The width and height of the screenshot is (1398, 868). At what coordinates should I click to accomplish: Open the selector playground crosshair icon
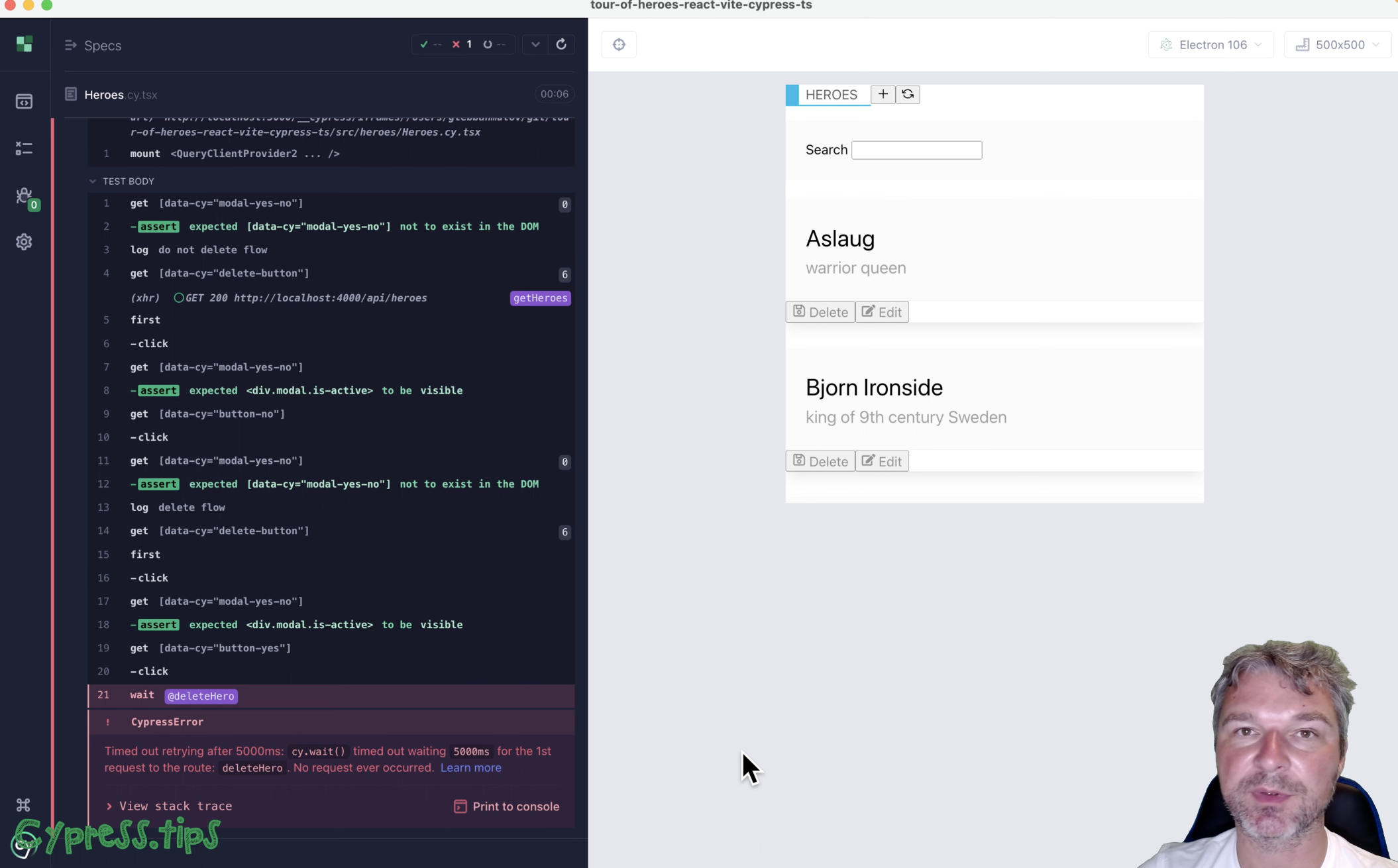pos(619,44)
